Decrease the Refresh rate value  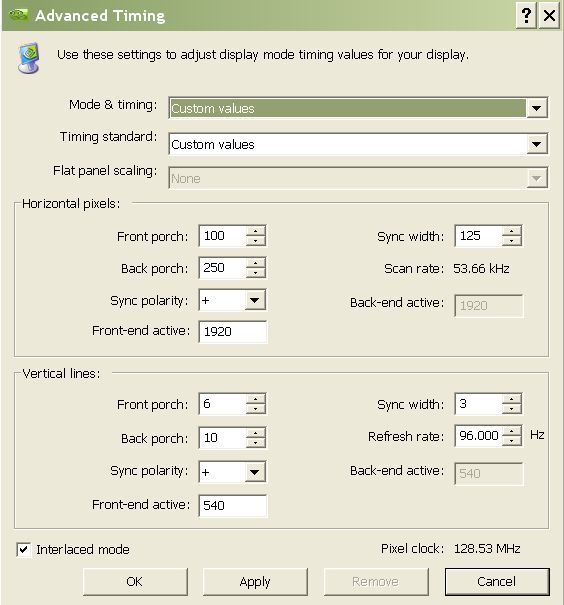pyautogui.click(x=512, y=441)
